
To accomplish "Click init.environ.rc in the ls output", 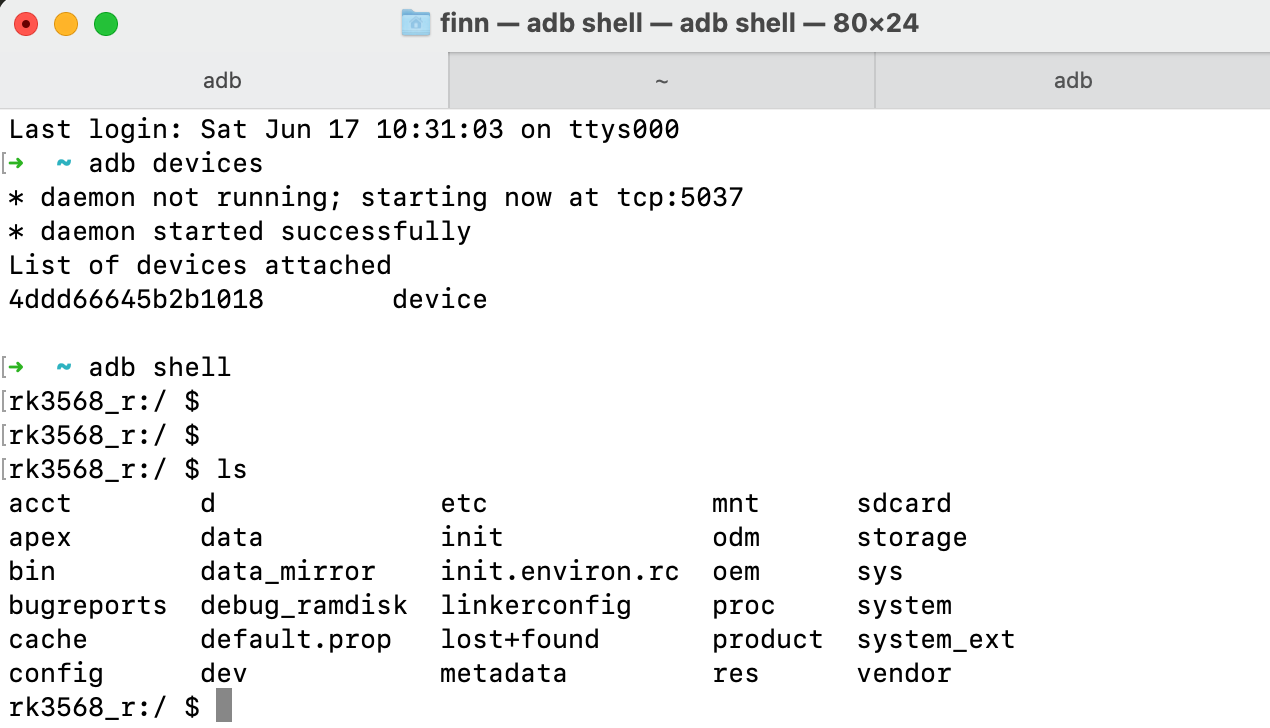I will click(560, 571).
